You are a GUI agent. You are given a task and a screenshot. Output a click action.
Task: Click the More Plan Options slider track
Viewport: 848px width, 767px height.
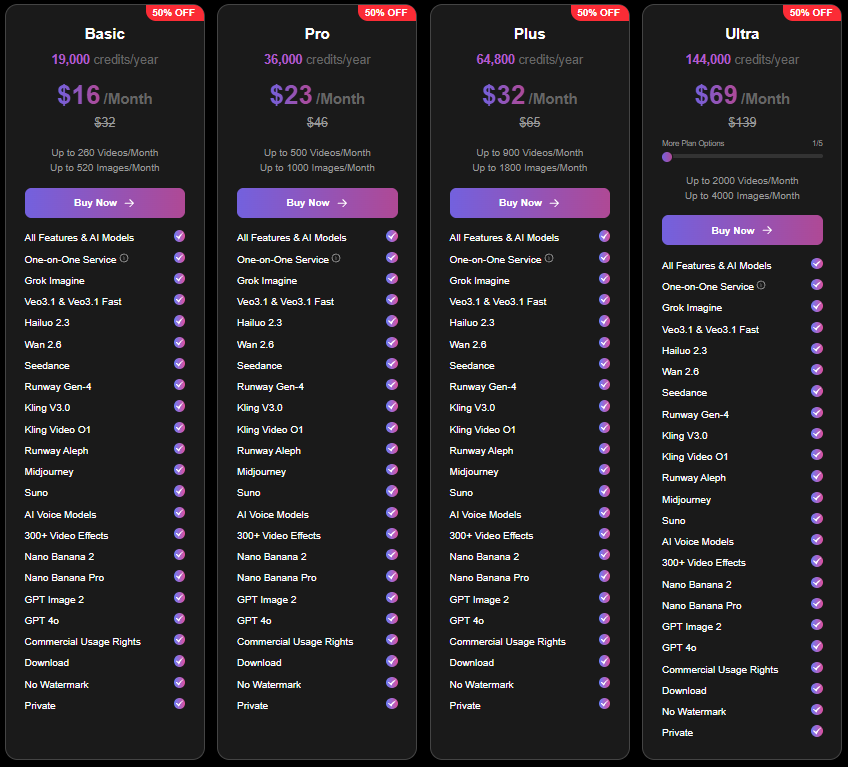[743, 156]
